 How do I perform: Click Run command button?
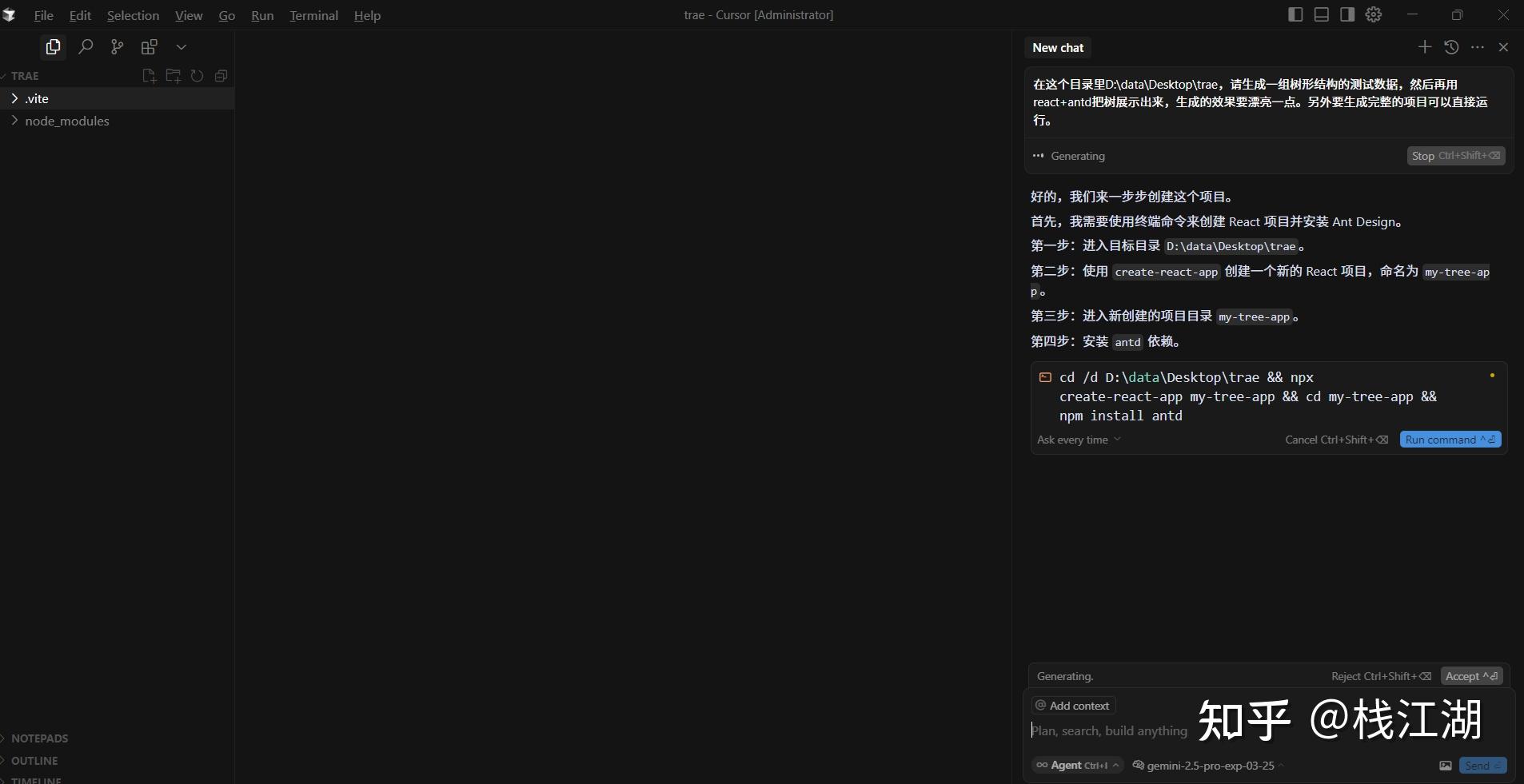pos(1450,440)
